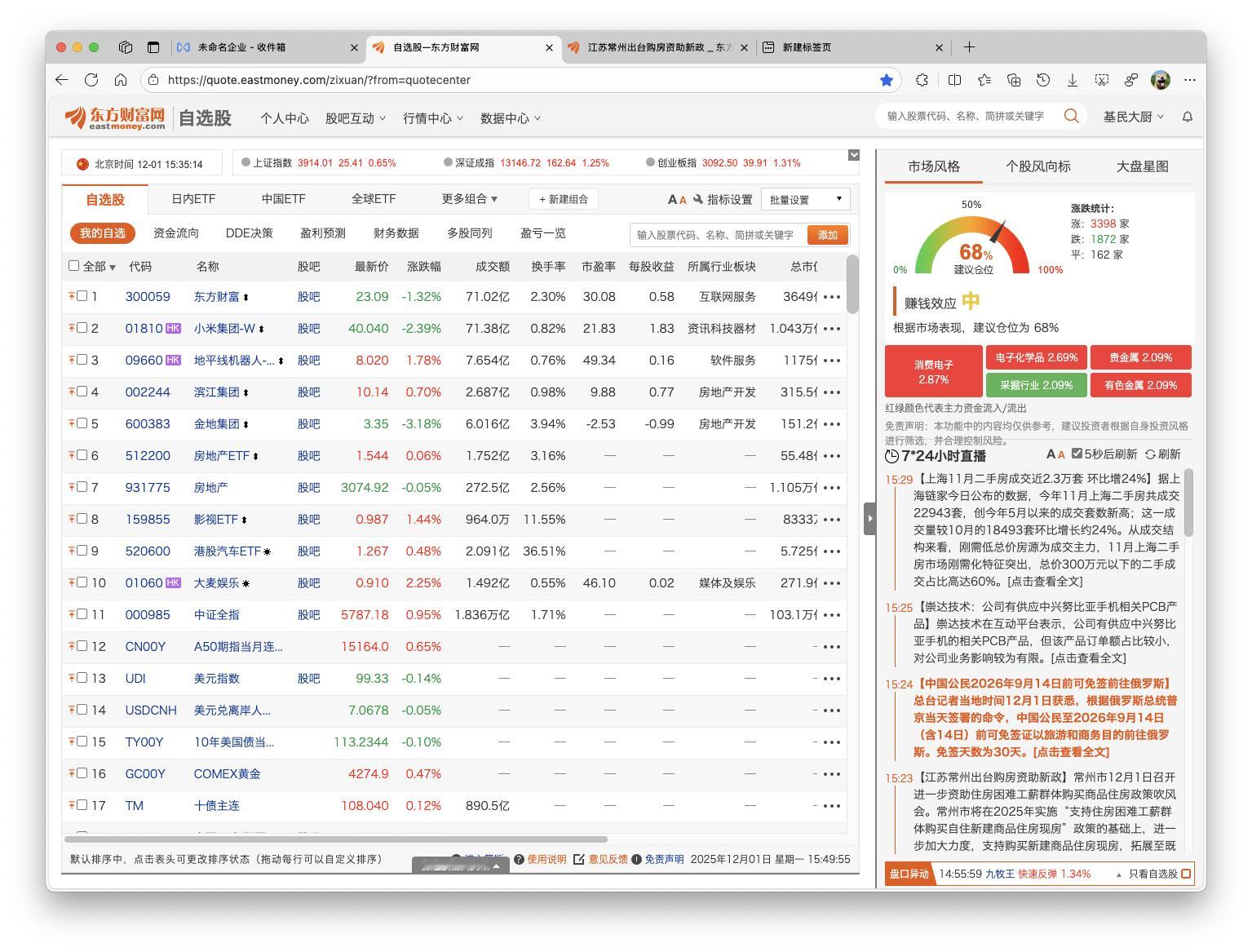Check the box for row 5 金地集团
Screen dimensions: 1252x952
(82, 423)
